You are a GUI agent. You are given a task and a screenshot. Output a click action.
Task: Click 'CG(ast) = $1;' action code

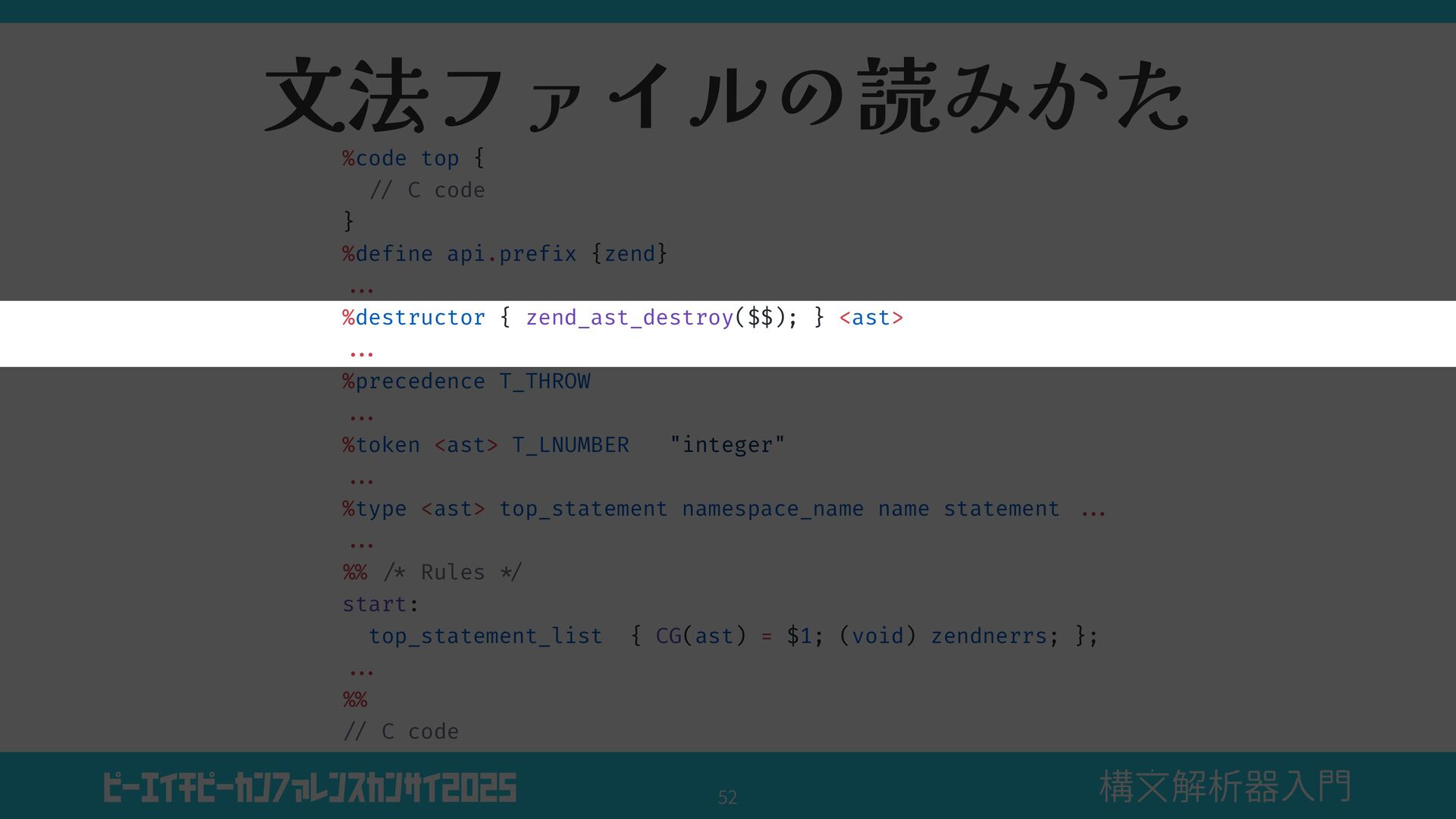point(739,635)
